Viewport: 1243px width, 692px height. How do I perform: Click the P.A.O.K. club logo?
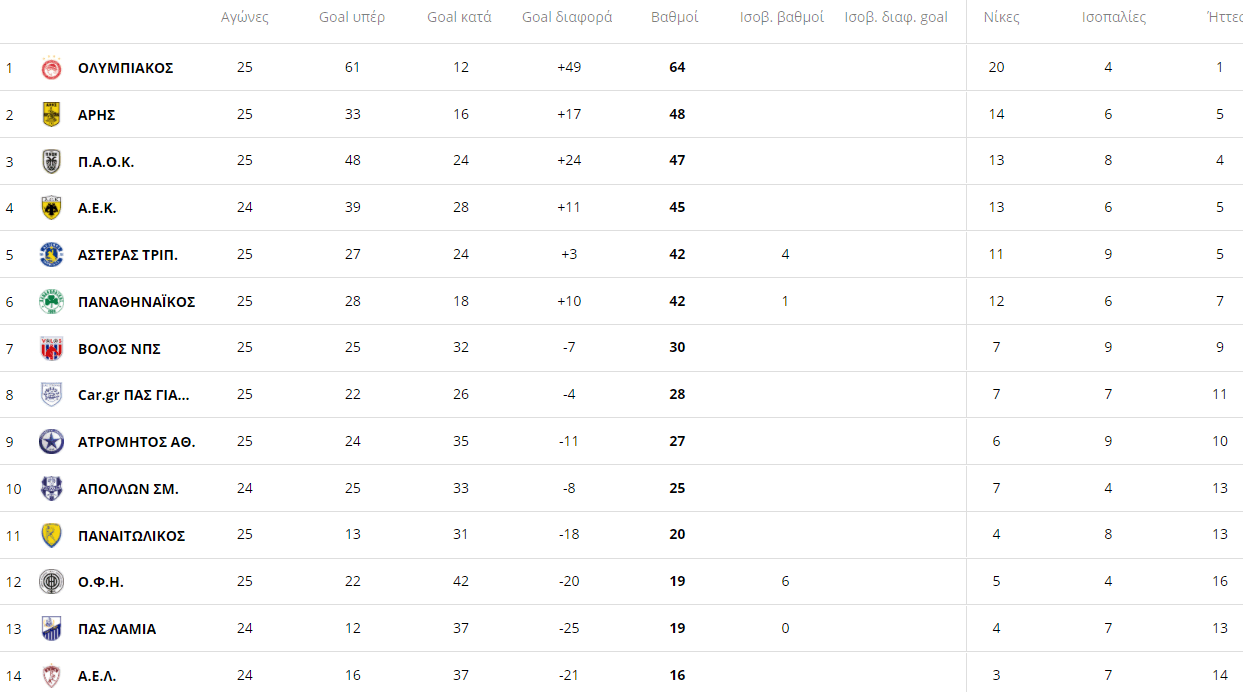coord(51,162)
